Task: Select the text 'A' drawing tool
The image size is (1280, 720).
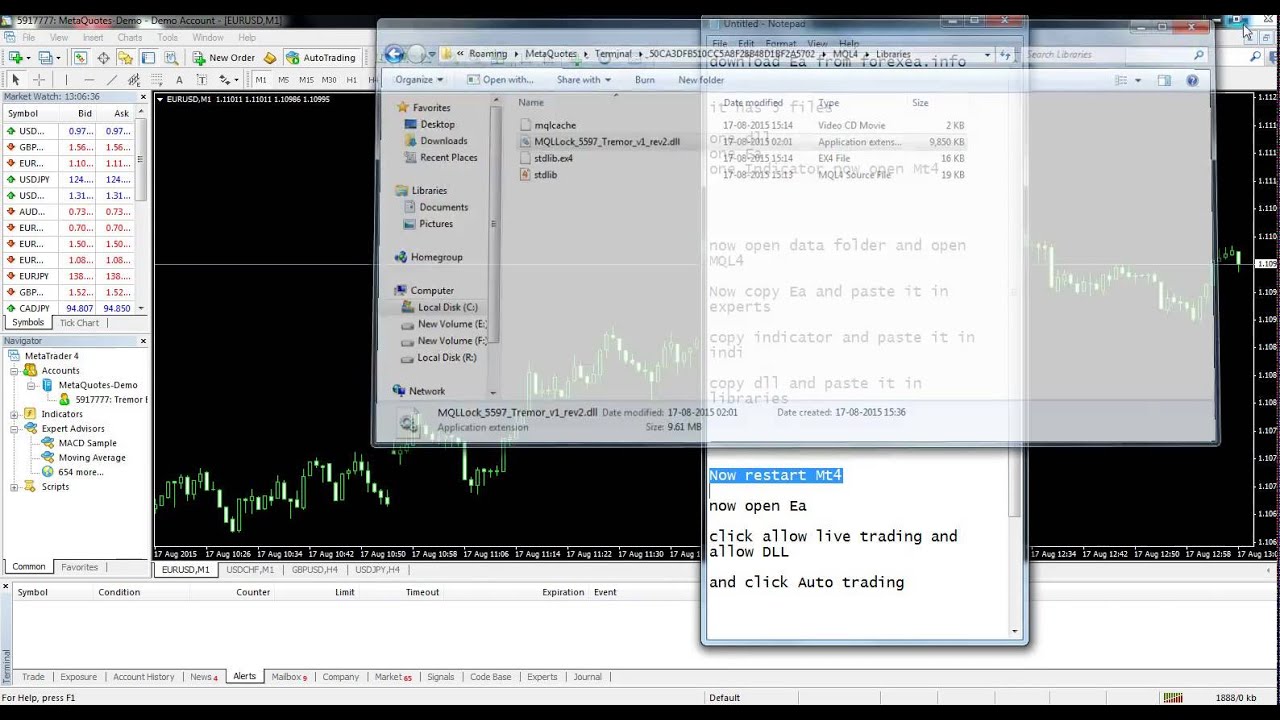Action: (179, 80)
